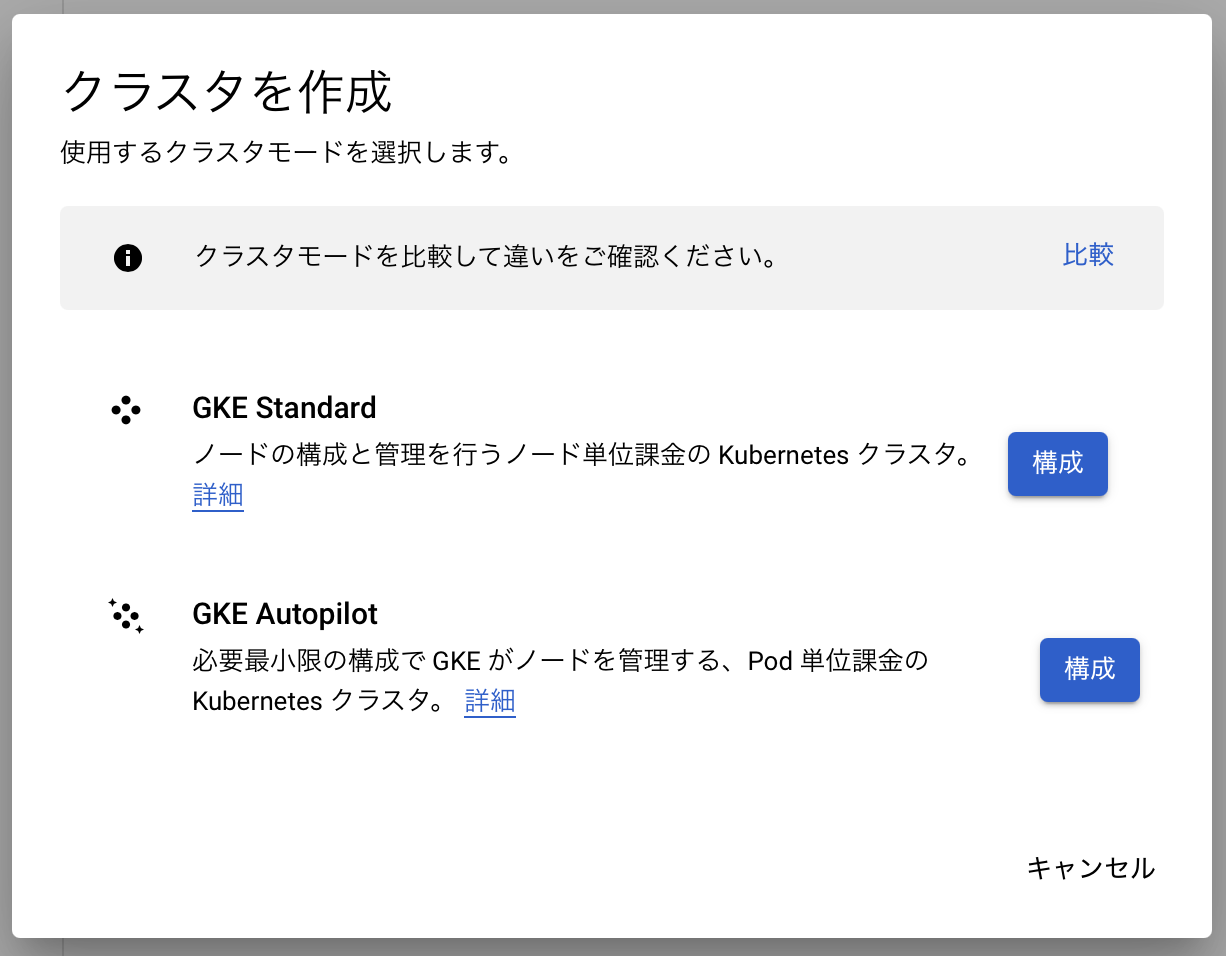This screenshot has height=956, width=1226.
Task: Click the GKE Standard cluster icon
Action: [x=126, y=410]
